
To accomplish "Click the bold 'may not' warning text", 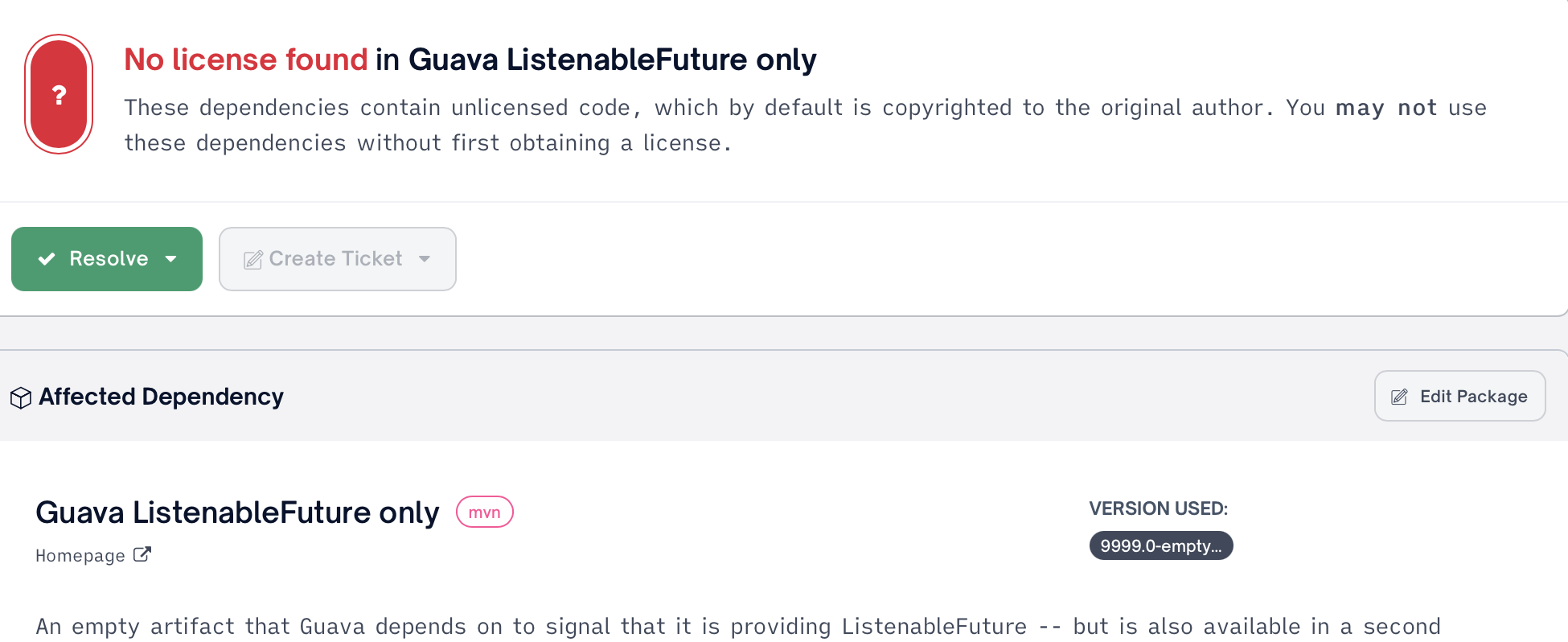I will point(1385,108).
